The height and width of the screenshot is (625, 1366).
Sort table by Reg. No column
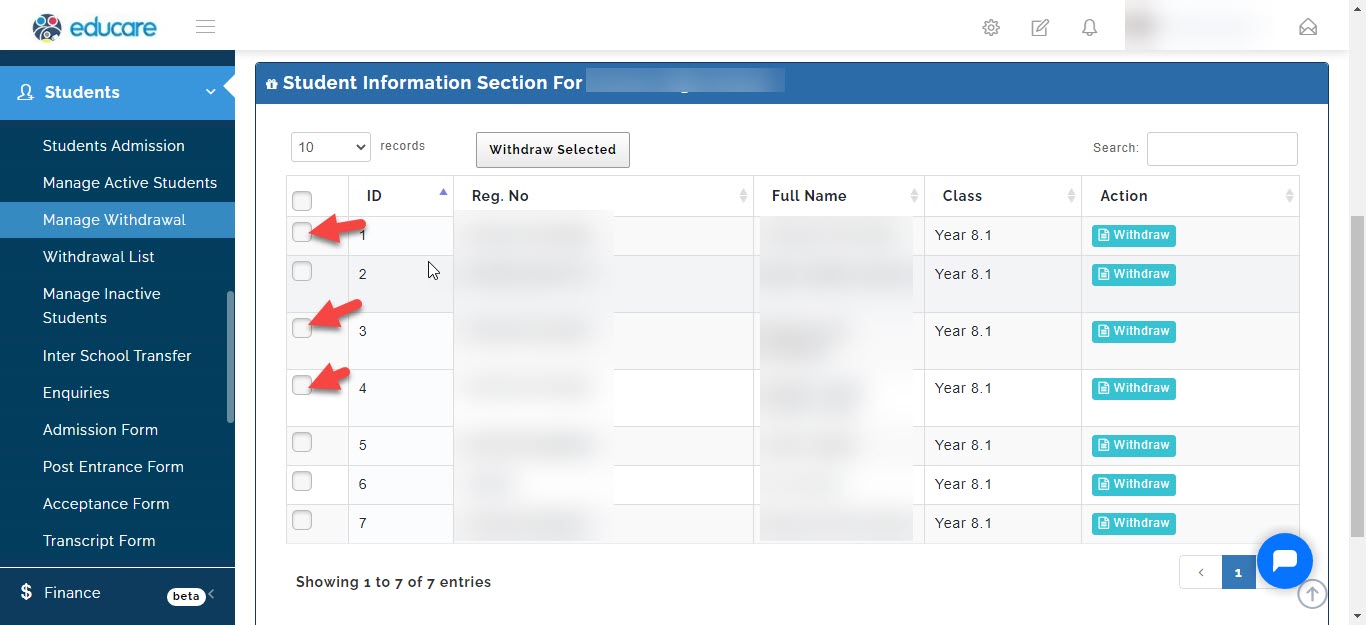pos(603,196)
